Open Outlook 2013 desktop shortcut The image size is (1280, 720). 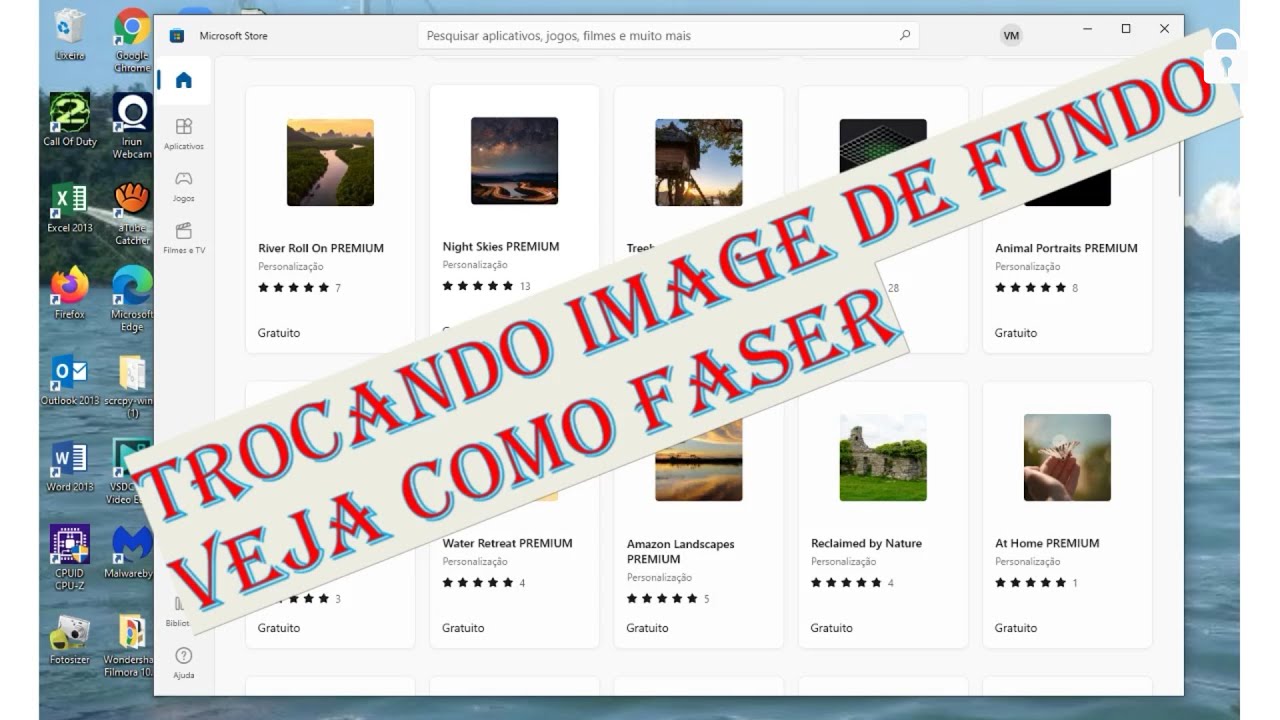(70, 381)
